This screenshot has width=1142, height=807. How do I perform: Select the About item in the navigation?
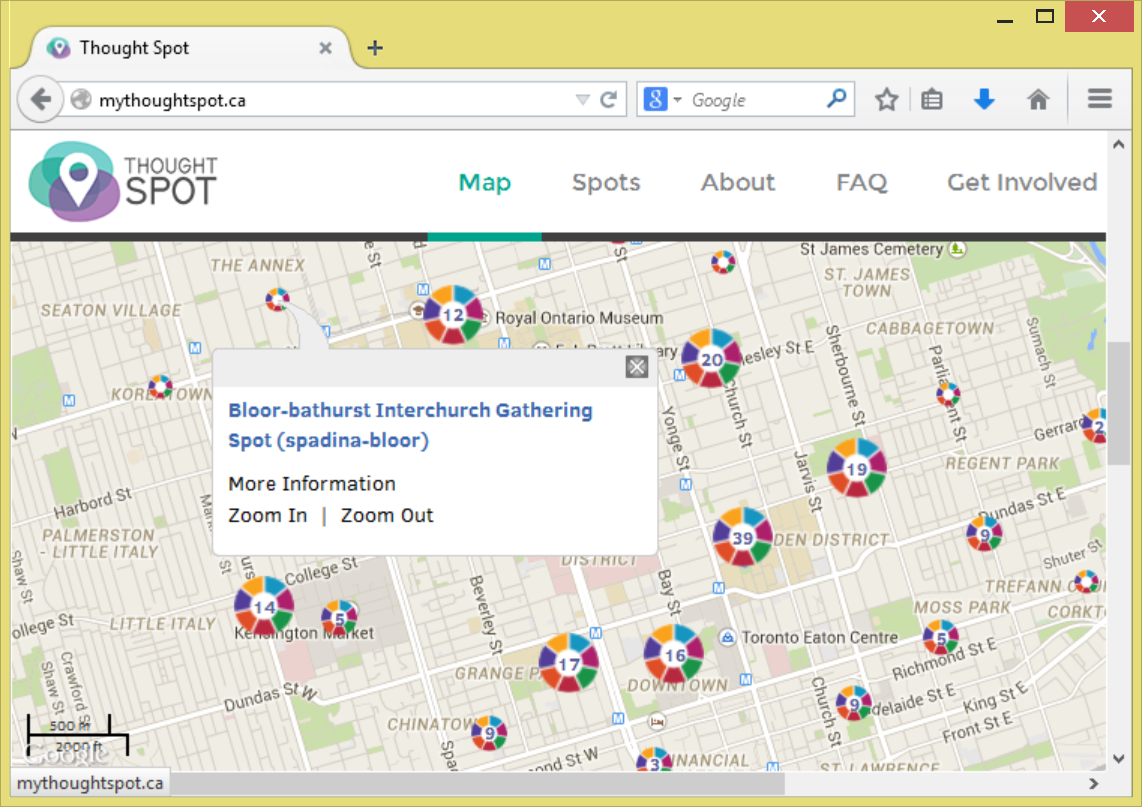(x=737, y=182)
